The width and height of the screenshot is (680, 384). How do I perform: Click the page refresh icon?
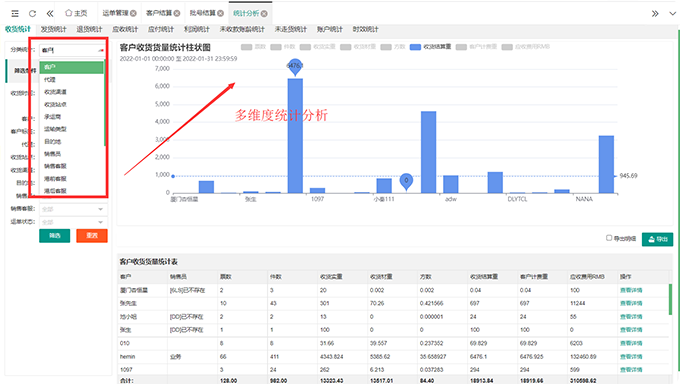pos(33,13)
